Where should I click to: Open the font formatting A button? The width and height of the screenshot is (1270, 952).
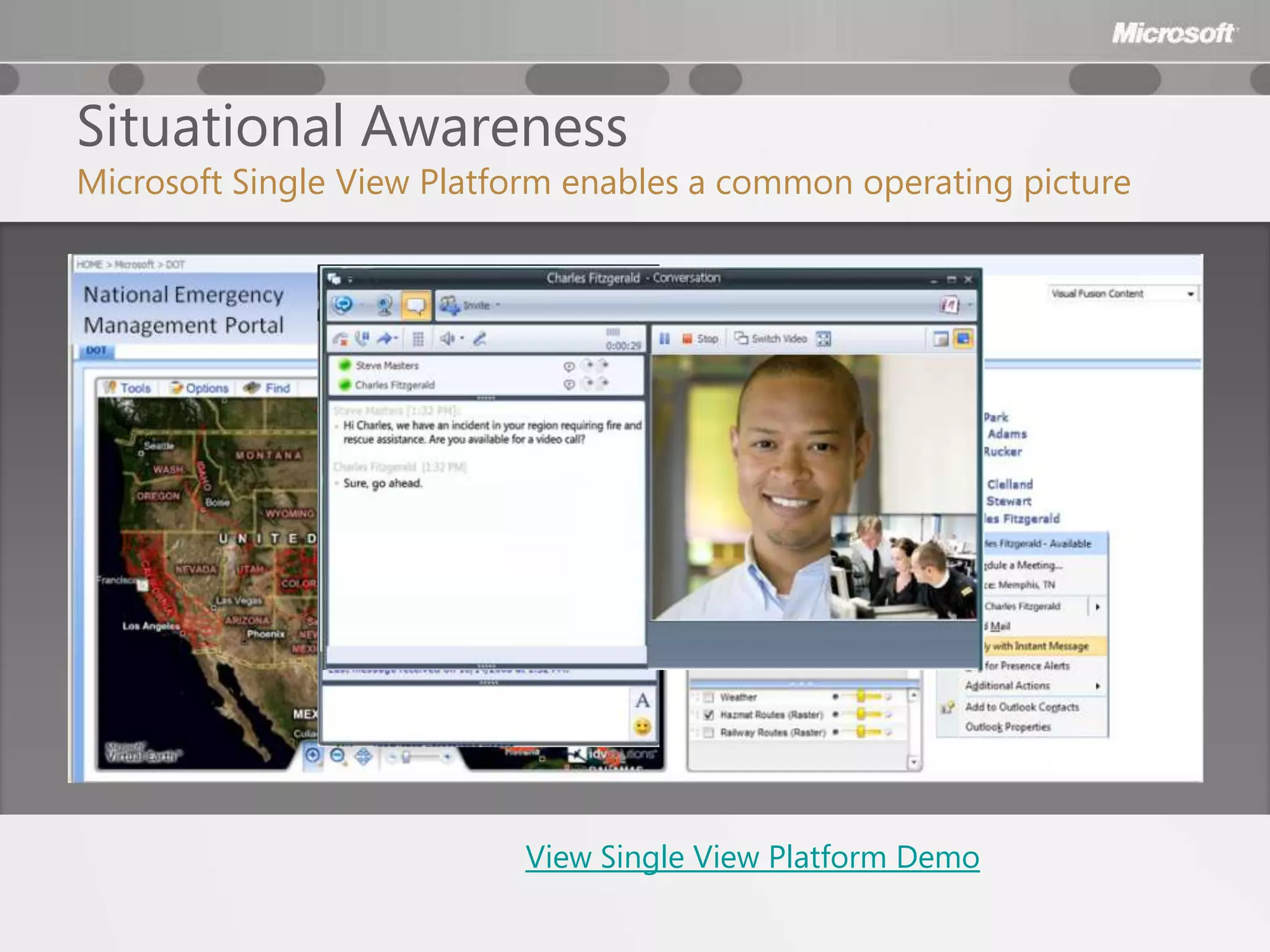pyautogui.click(x=642, y=701)
